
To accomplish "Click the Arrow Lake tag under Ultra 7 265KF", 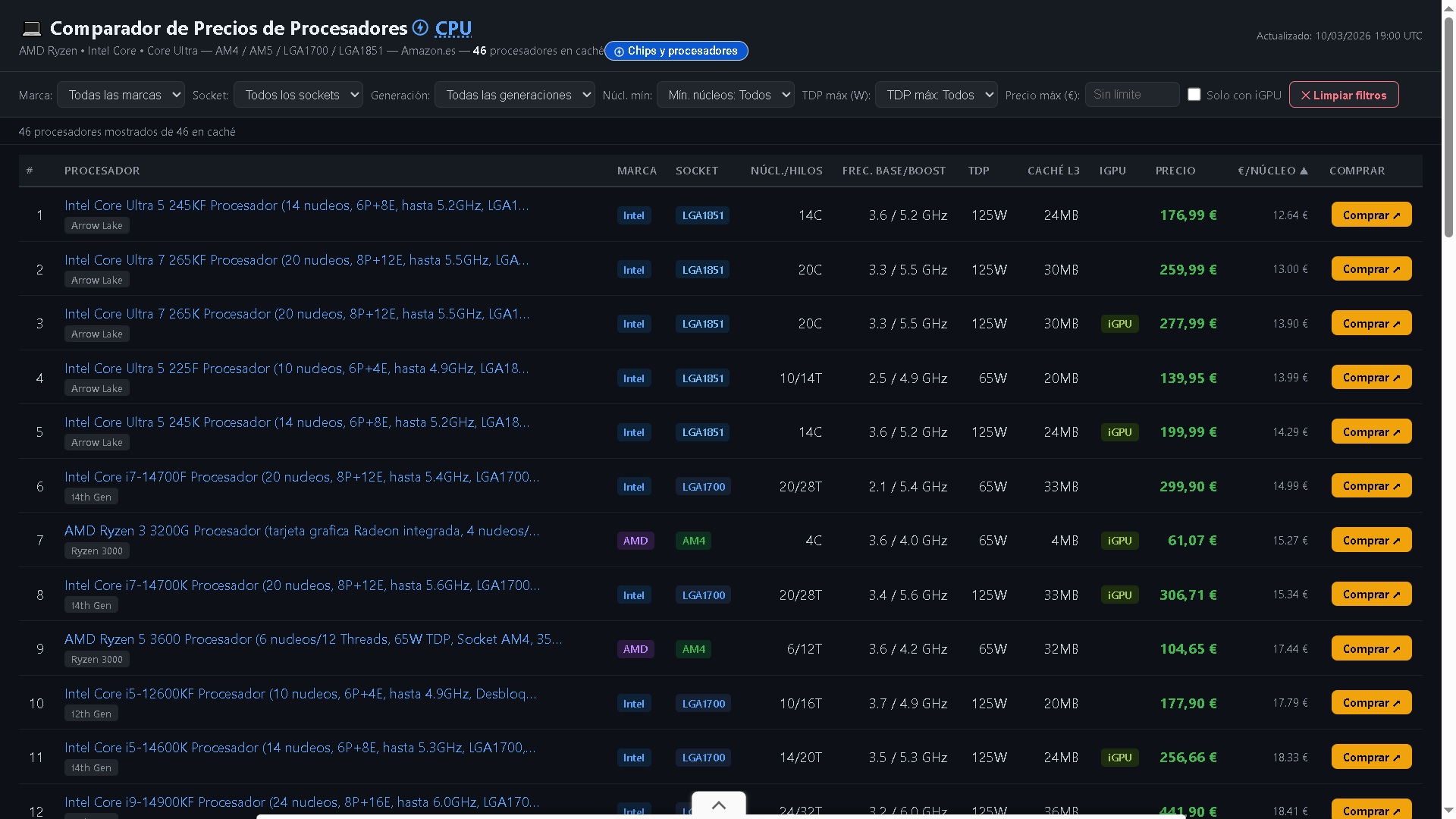I will [x=96, y=280].
